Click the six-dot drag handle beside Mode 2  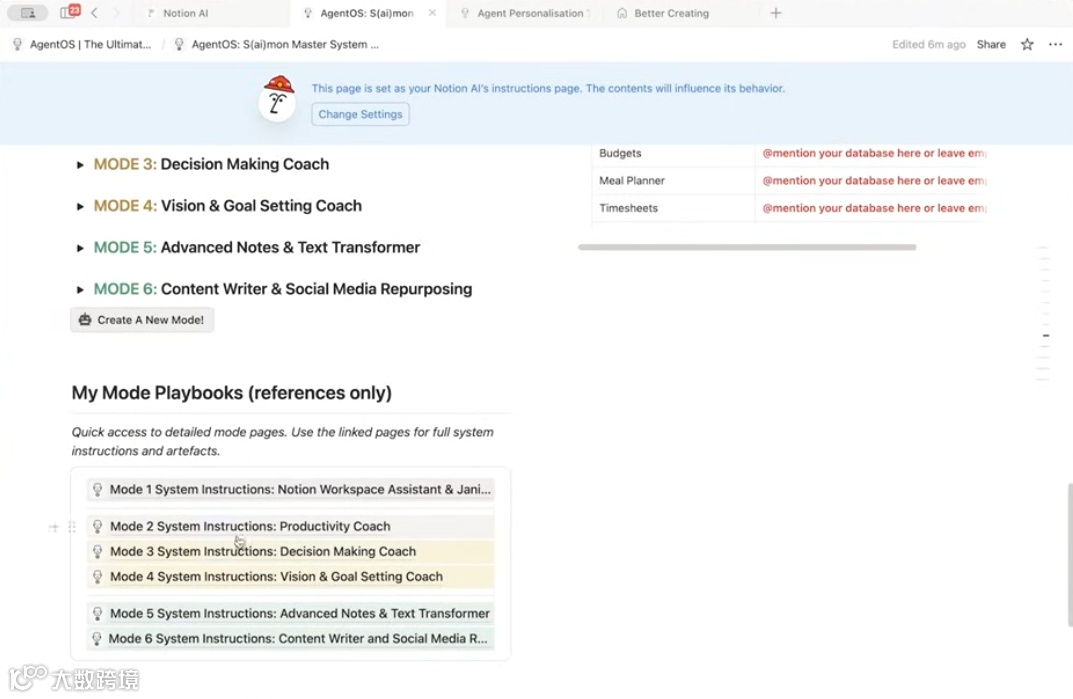tap(72, 527)
